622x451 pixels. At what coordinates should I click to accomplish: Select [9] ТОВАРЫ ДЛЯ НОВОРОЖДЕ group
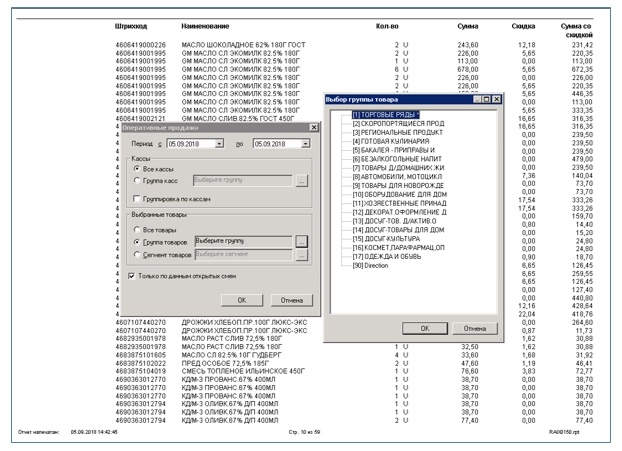click(398, 185)
